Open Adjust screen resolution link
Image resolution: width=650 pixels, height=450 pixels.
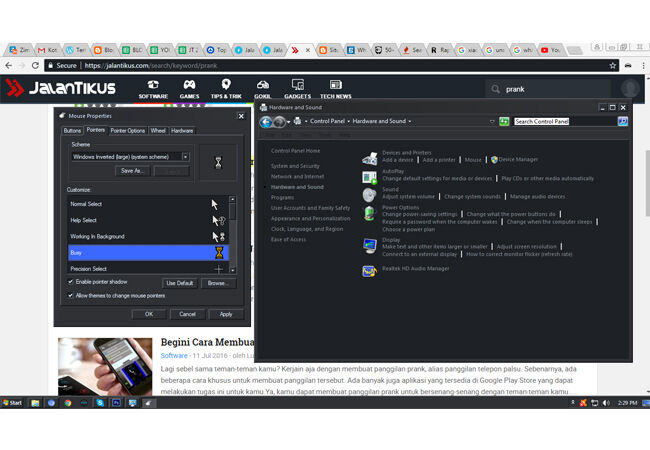click(x=526, y=247)
